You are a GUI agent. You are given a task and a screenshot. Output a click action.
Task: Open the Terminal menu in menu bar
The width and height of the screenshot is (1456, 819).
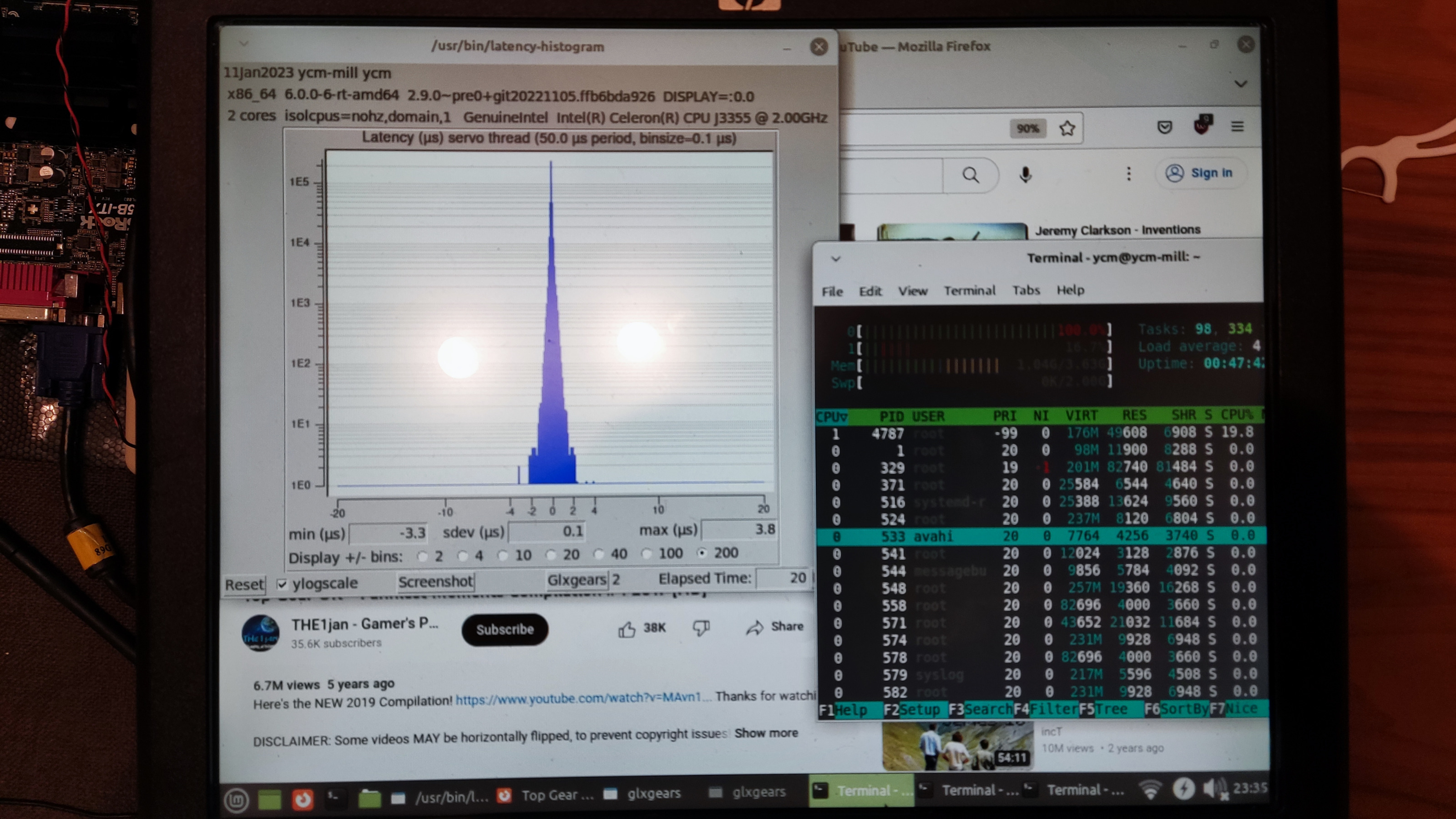tap(969, 291)
